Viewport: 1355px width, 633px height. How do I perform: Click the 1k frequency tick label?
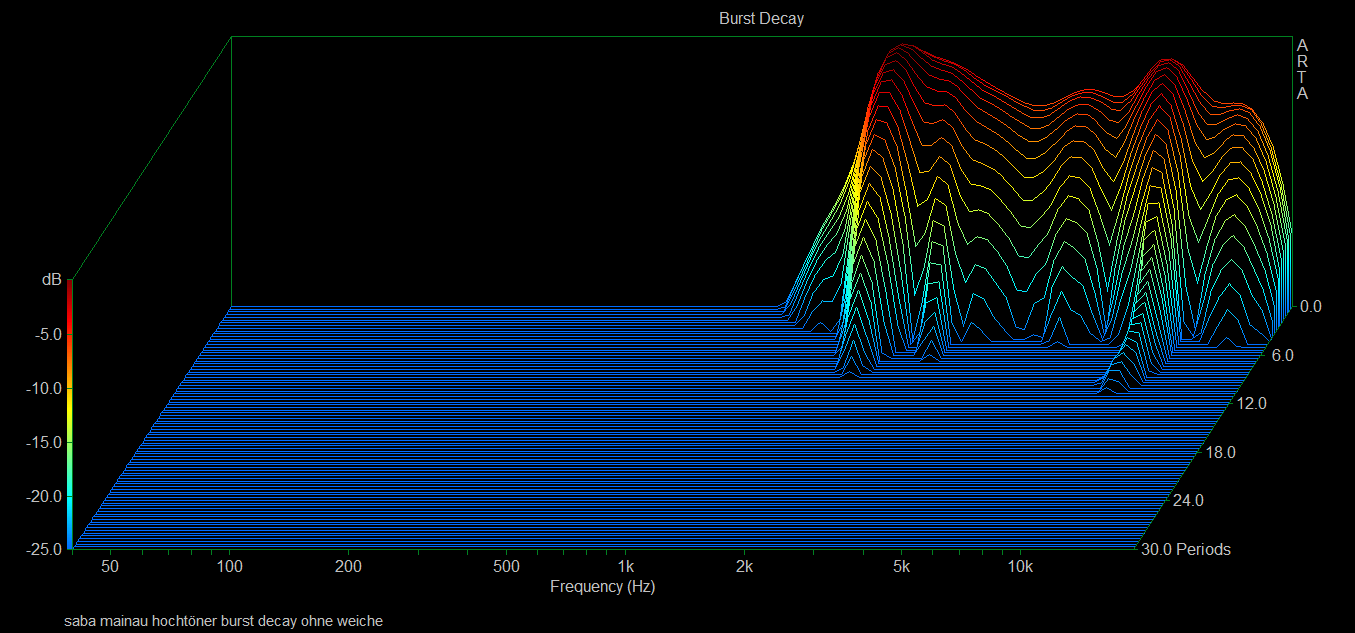coord(626,567)
